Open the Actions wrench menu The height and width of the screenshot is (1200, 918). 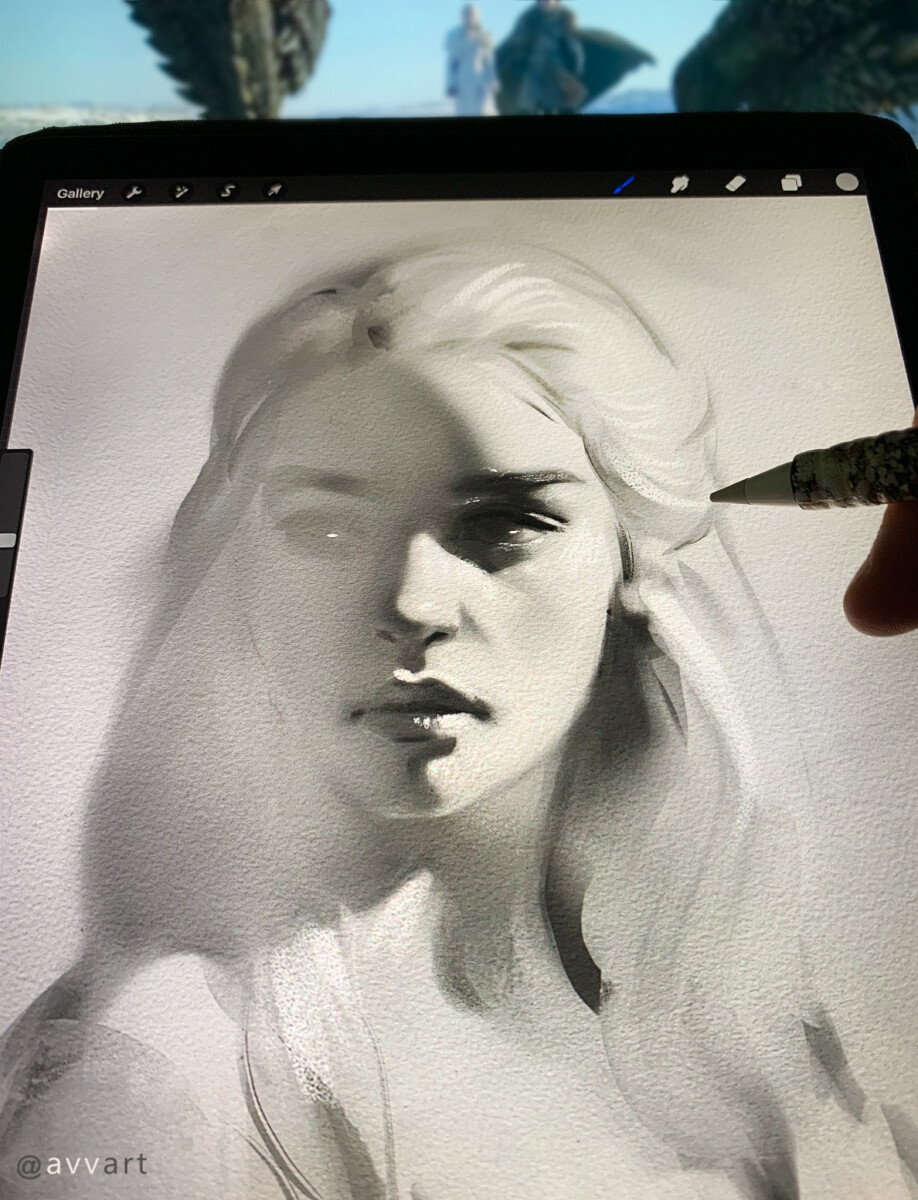(134, 192)
